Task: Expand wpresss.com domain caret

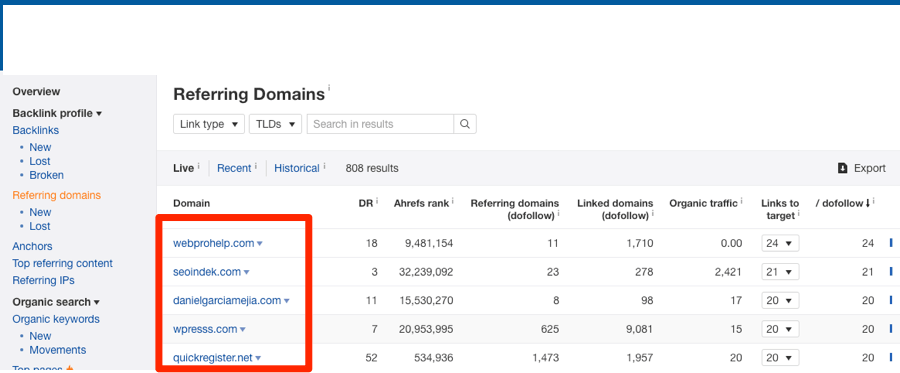Action: pos(242,329)
